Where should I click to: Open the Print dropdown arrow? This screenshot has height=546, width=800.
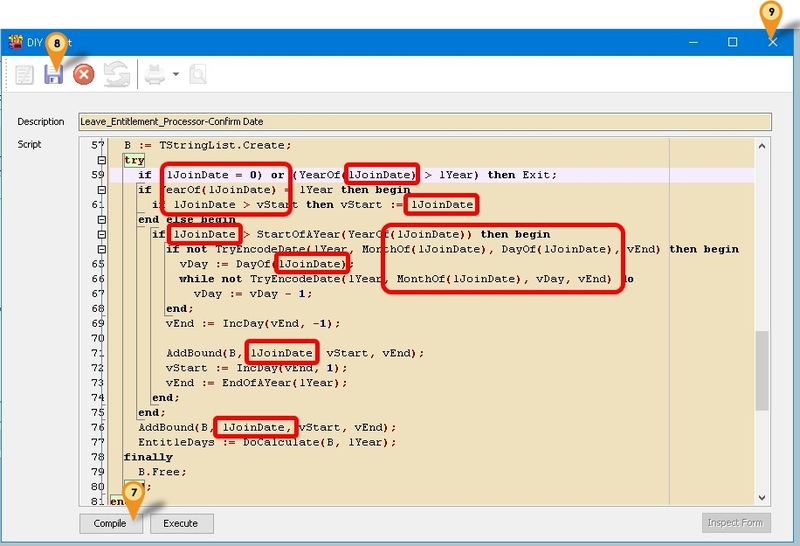point(175,75)
